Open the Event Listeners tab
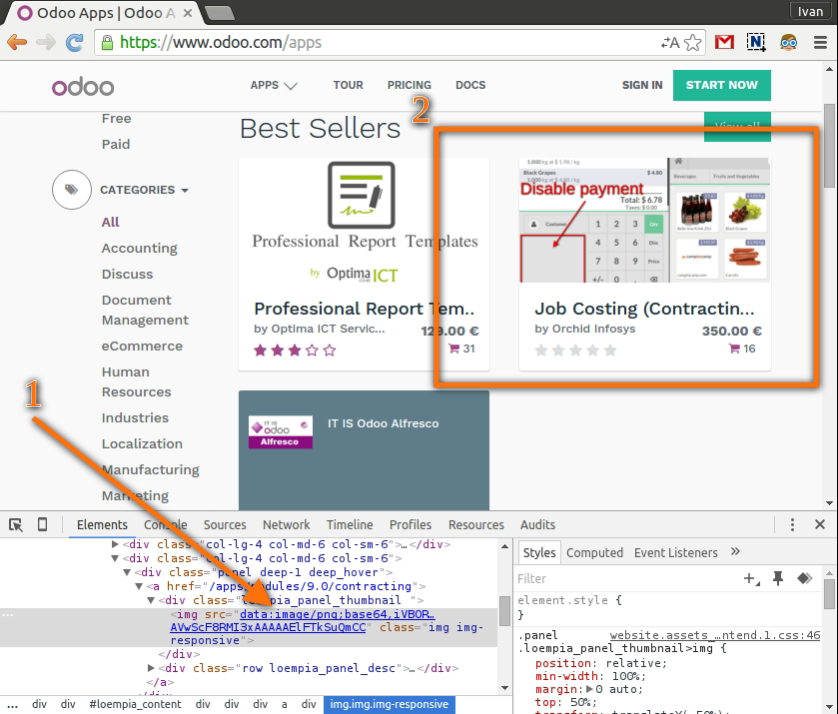 click(676, 553)
